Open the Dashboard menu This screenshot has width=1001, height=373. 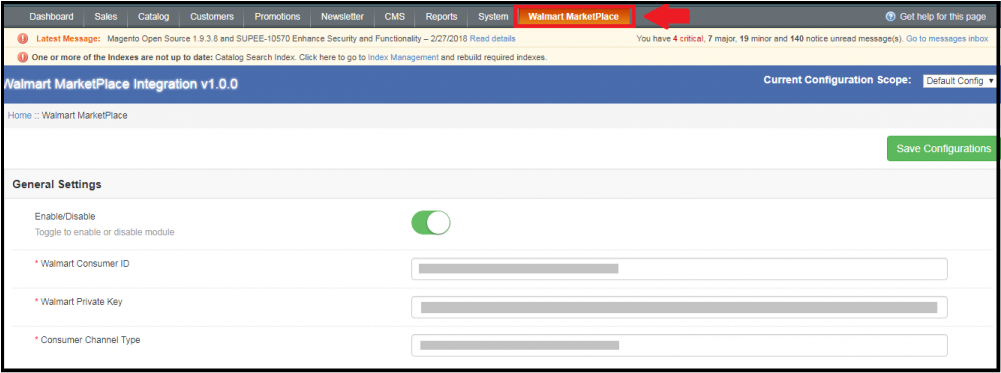(x=51, y=17)
